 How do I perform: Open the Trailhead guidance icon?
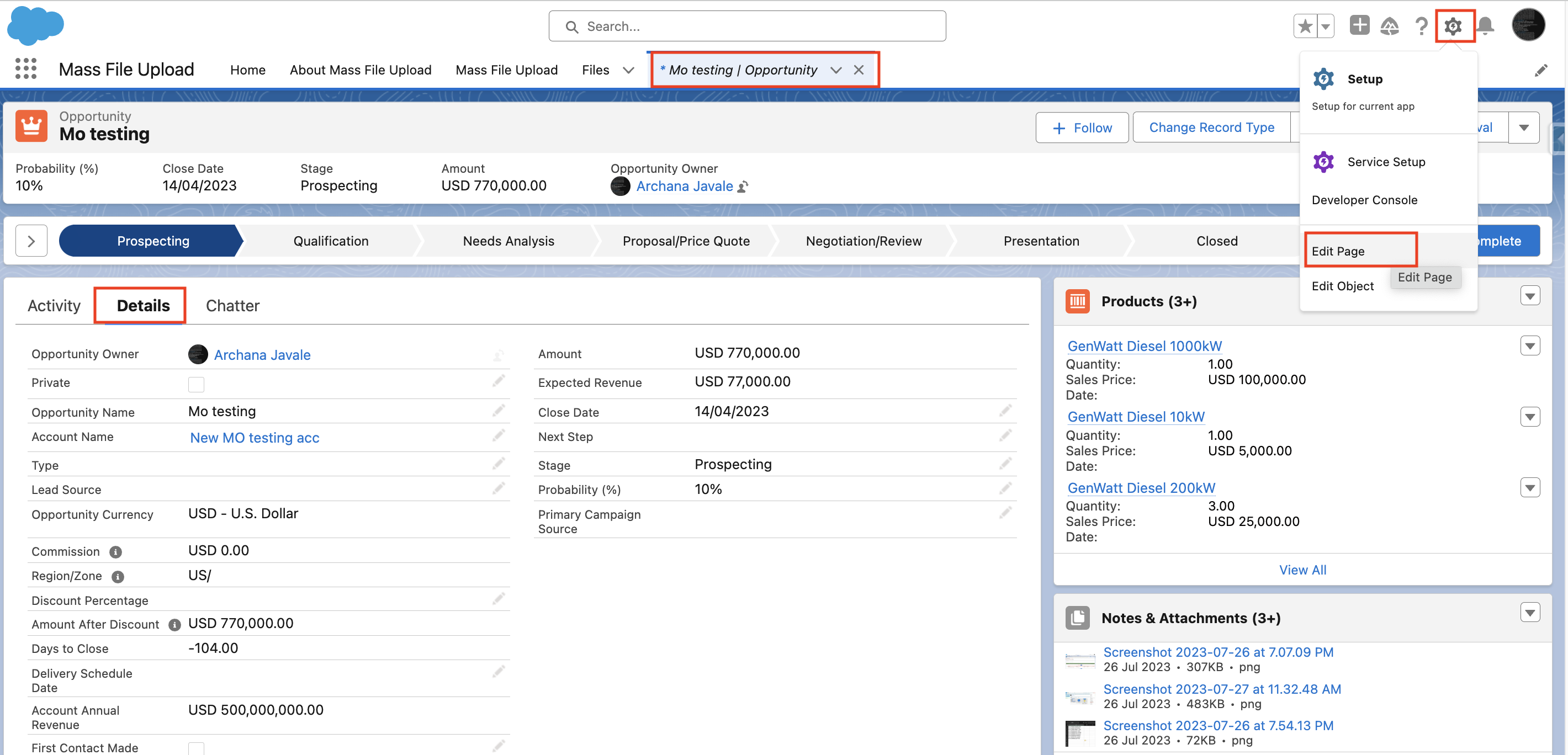tap(1390, 26)
